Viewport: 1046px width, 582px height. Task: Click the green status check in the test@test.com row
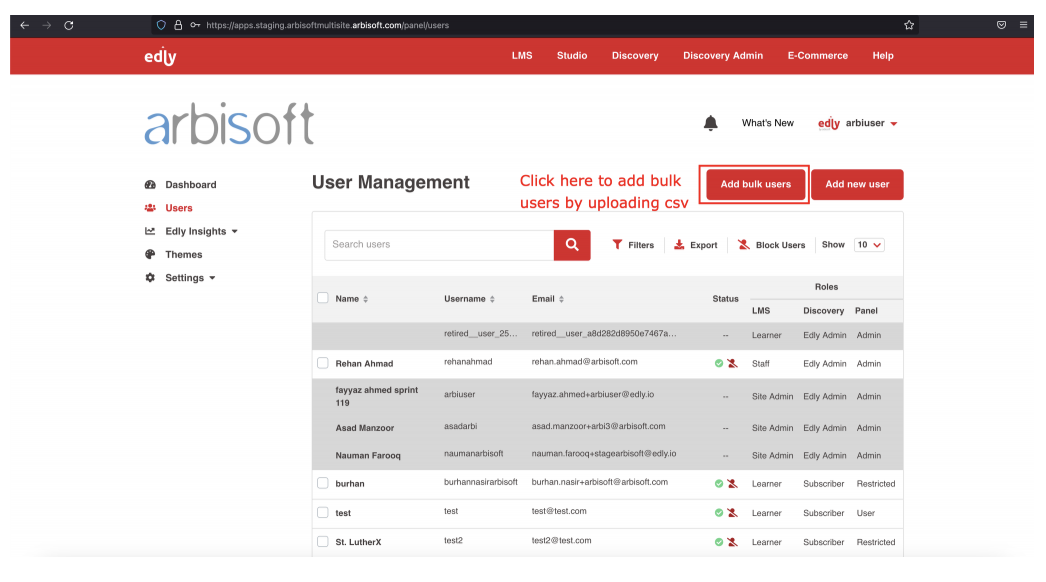click(x=718, y=513)
